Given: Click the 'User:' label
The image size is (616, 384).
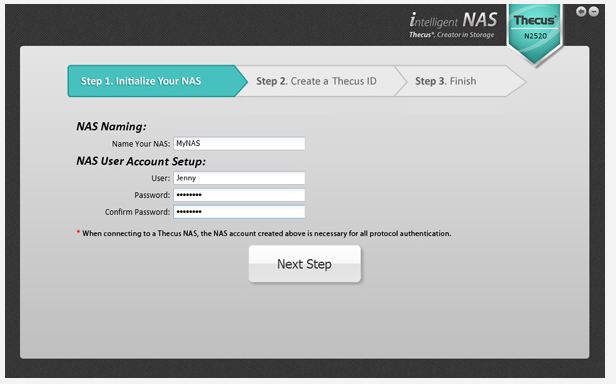Looking at the screenshot, I should point(161,178).
